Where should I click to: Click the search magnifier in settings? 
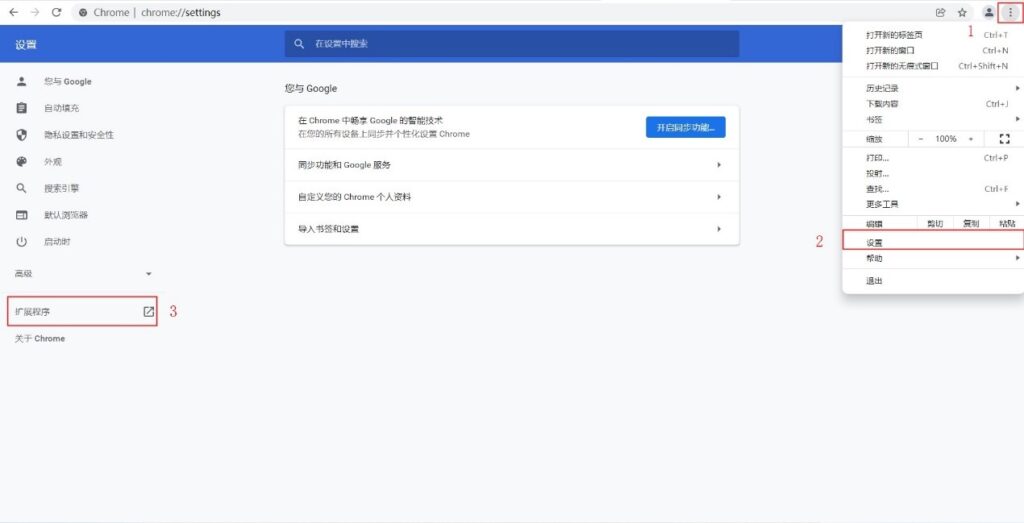pos(299,44)
